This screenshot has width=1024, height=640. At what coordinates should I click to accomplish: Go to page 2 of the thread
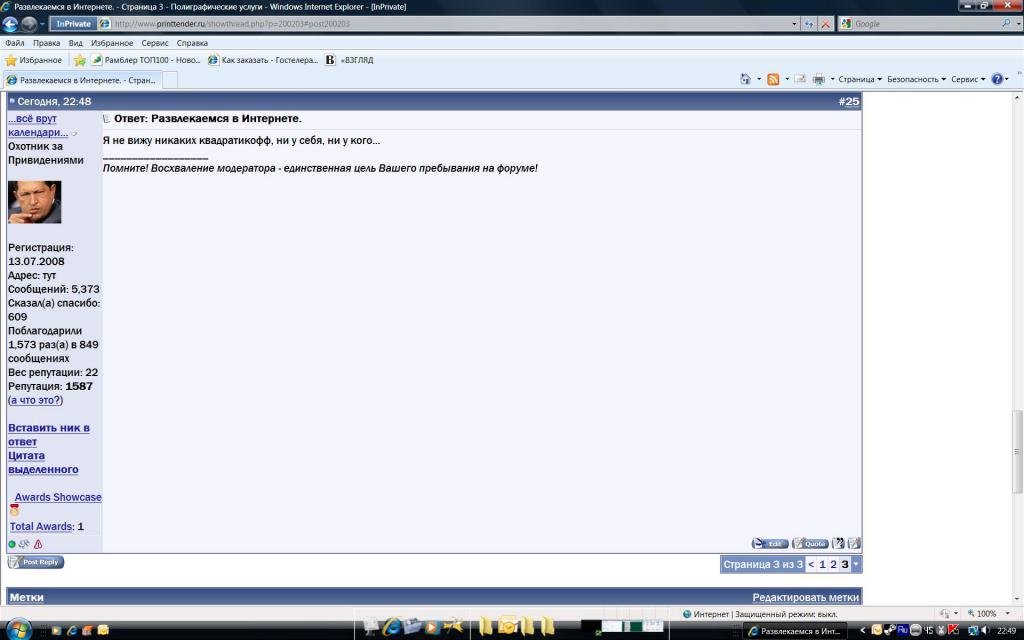[x=833, y=565]
